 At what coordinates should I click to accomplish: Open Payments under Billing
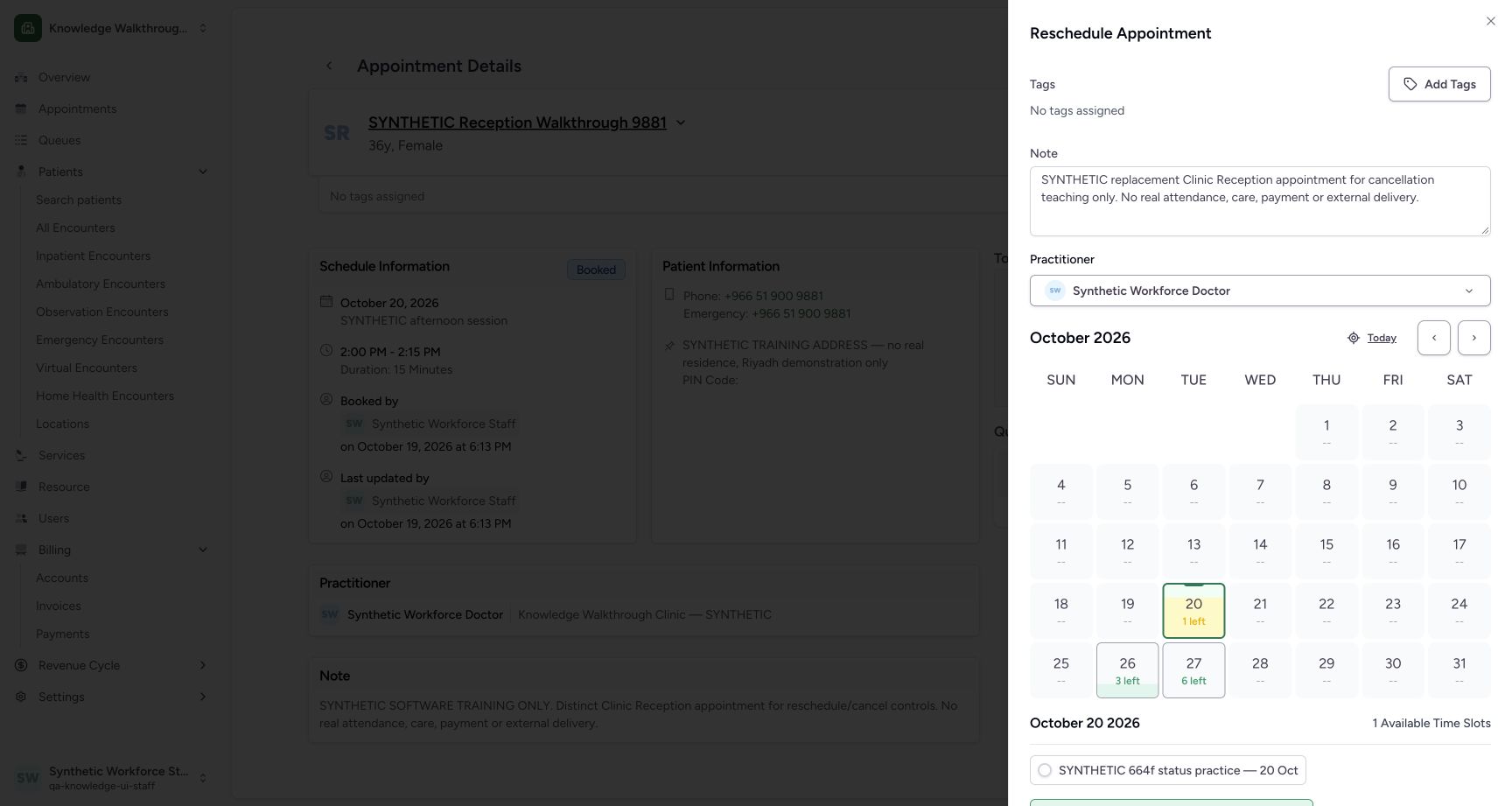(x=62, y=634)
